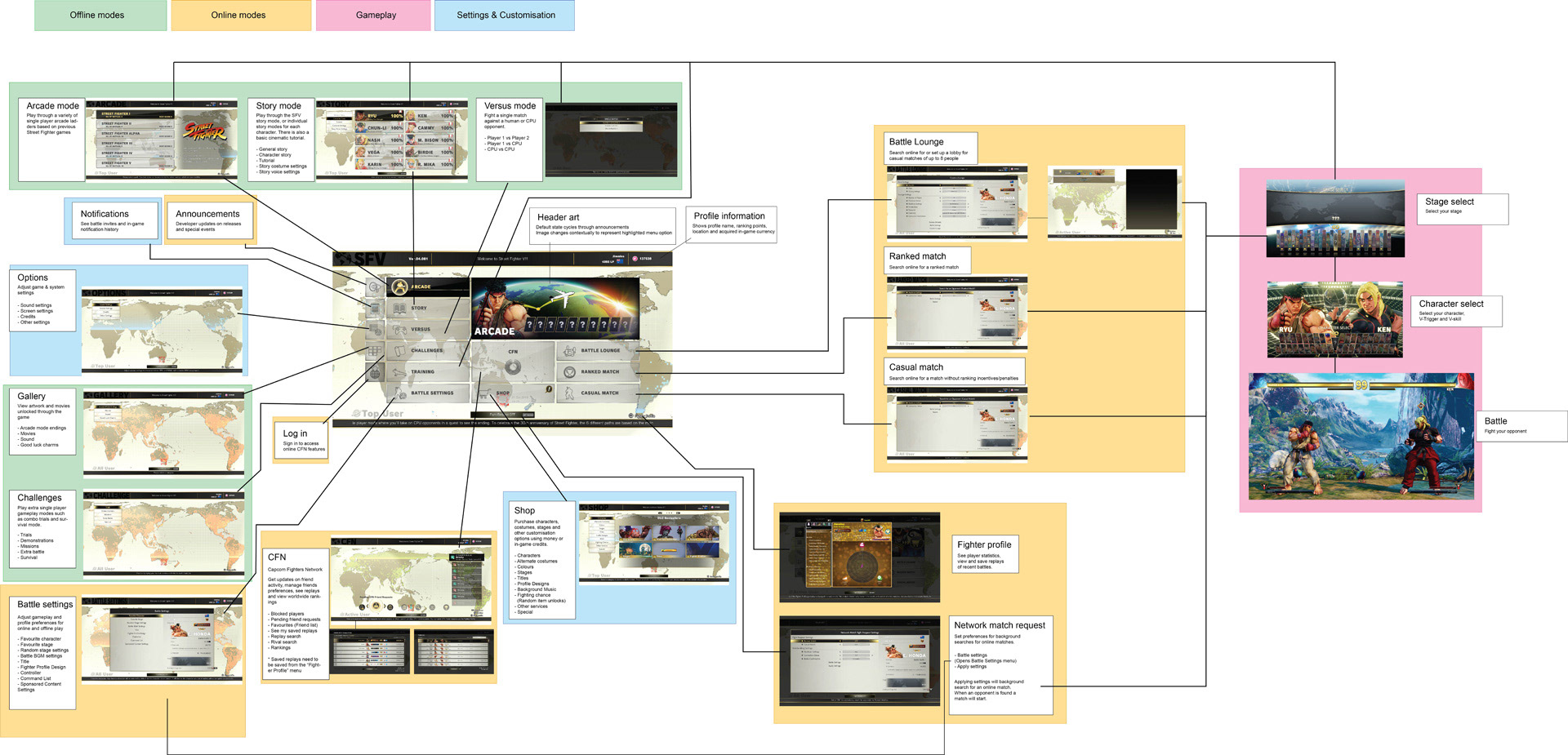The image size is (1568, 755).
Task: Click the Online modes legend label
Action: point(241,16)
